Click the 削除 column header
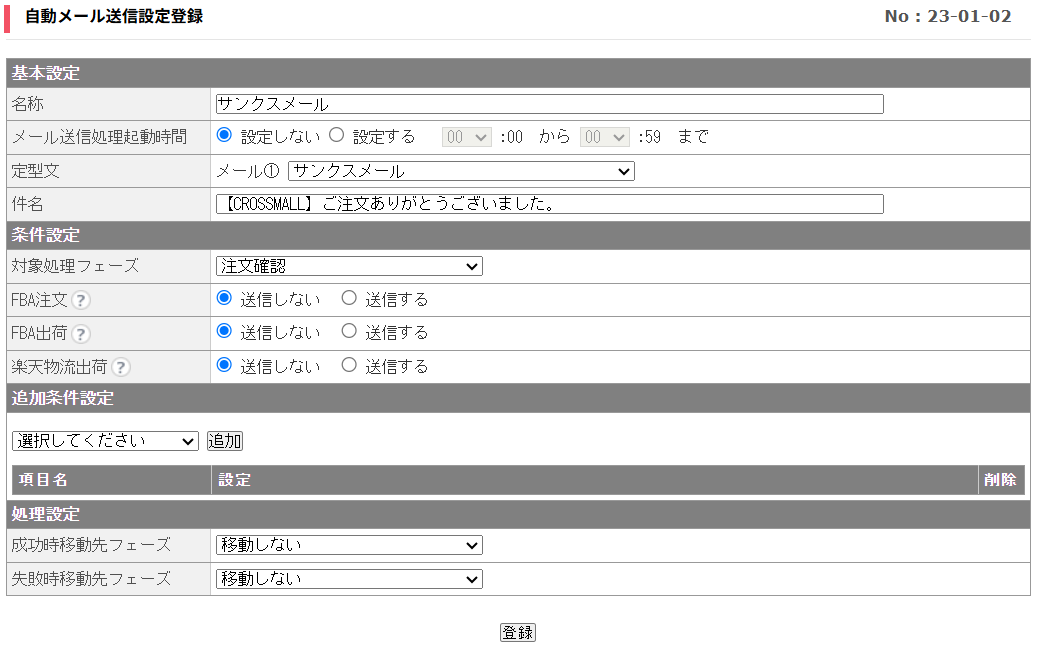Viewport: 1041px width, 648px height. tap(1001, 480)
